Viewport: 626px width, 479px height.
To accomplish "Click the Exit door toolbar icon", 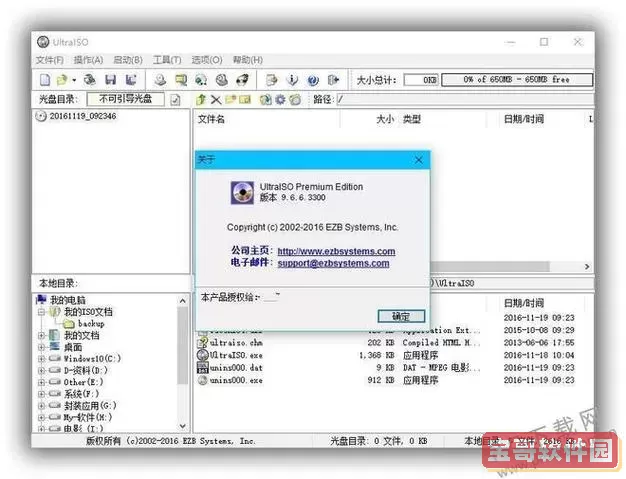I will pyautogui.click(x=333, y=80).
